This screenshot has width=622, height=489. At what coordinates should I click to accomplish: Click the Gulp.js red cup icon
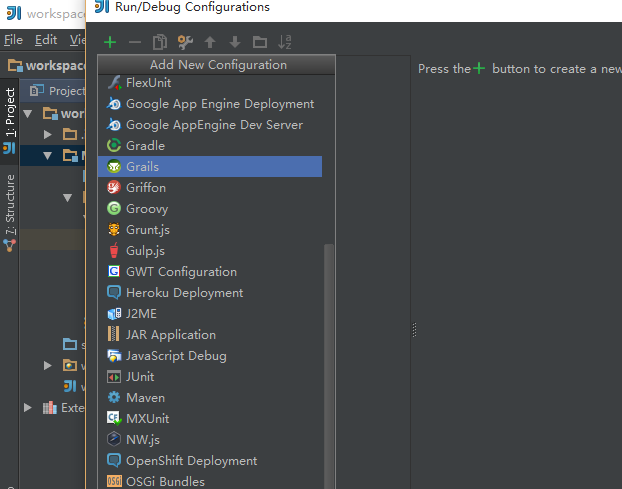point(114,250)
